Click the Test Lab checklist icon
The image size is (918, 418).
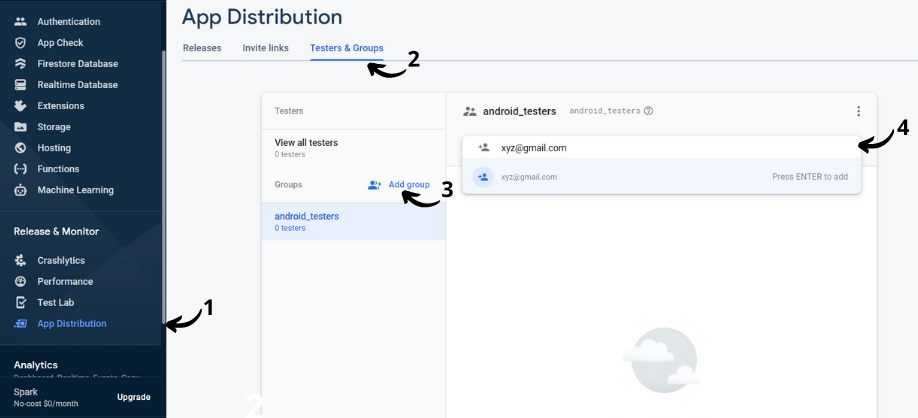coord(20,303)
